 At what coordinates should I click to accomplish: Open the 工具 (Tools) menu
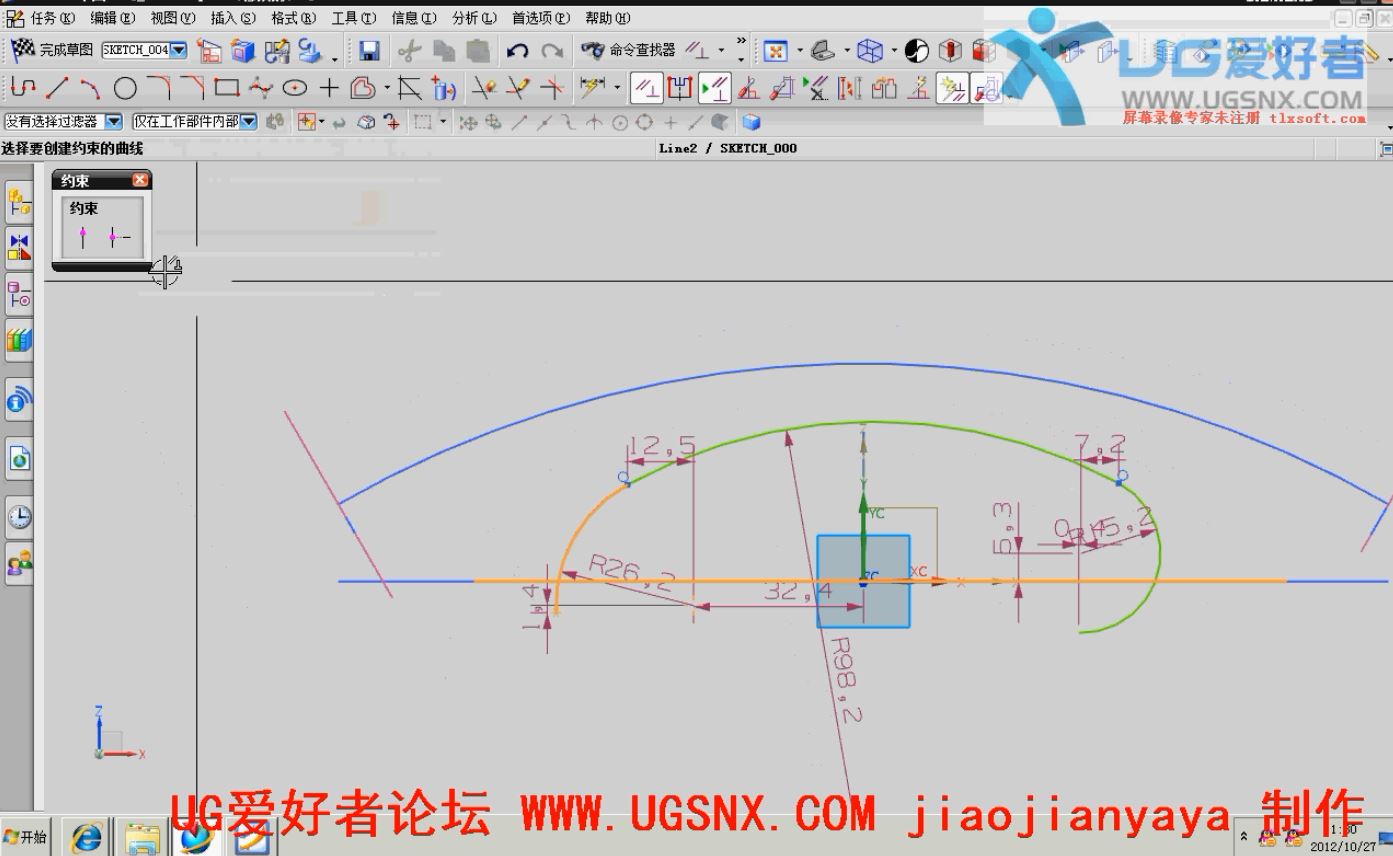click(x=354, y=18)
